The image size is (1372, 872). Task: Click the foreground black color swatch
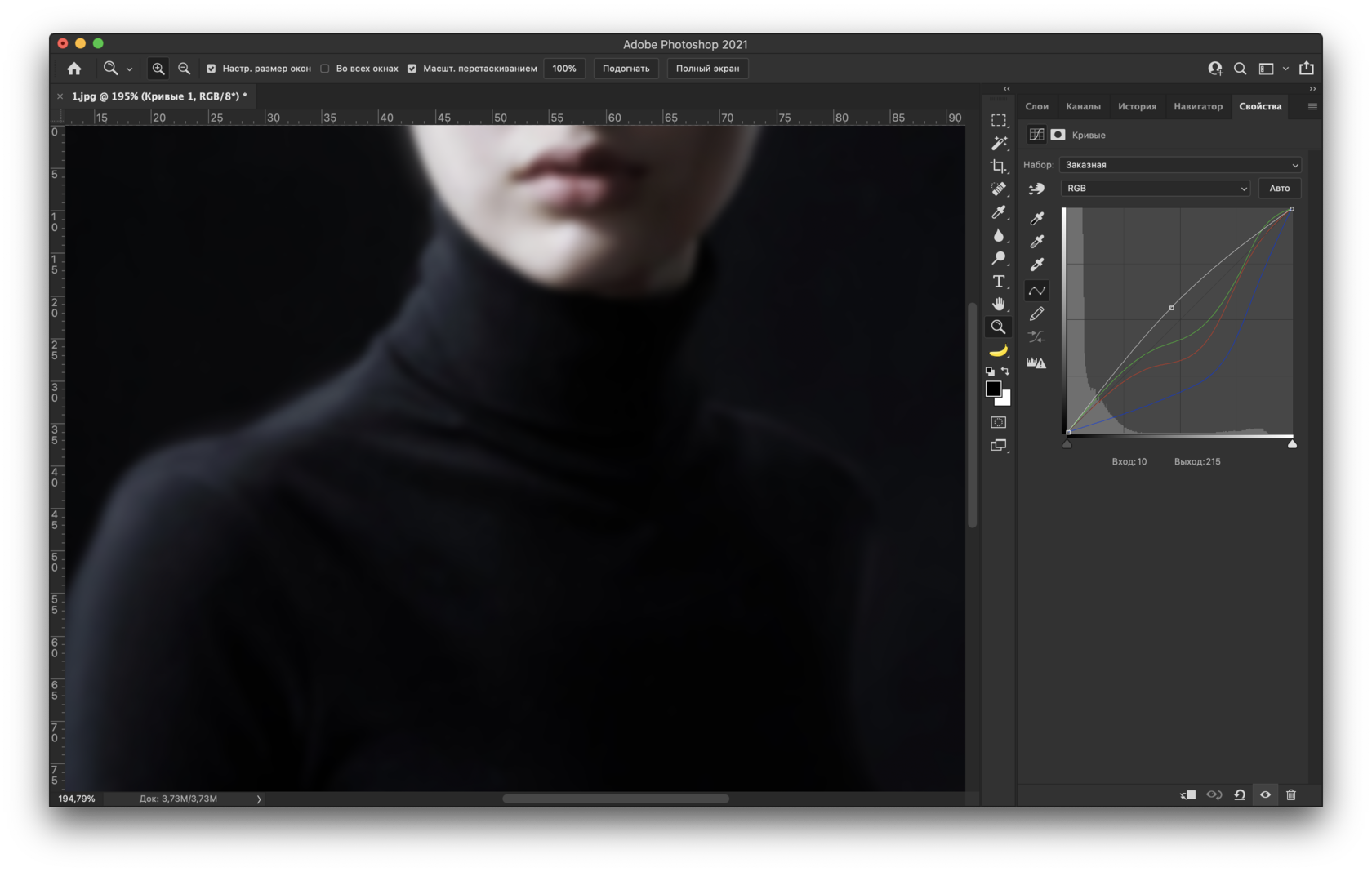click(x=993, y=389)
